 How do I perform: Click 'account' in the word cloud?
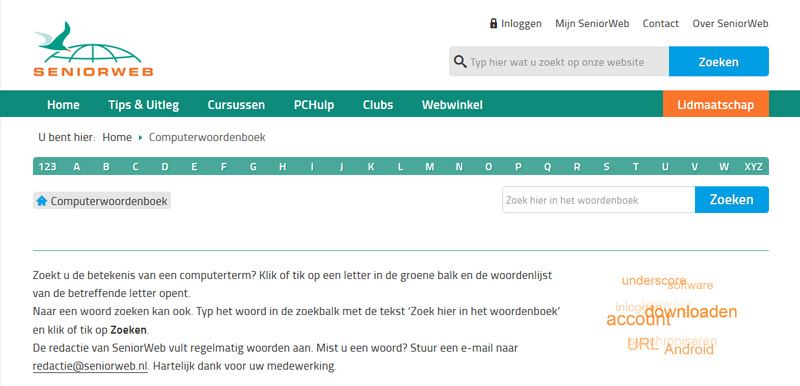pos(638,320)
